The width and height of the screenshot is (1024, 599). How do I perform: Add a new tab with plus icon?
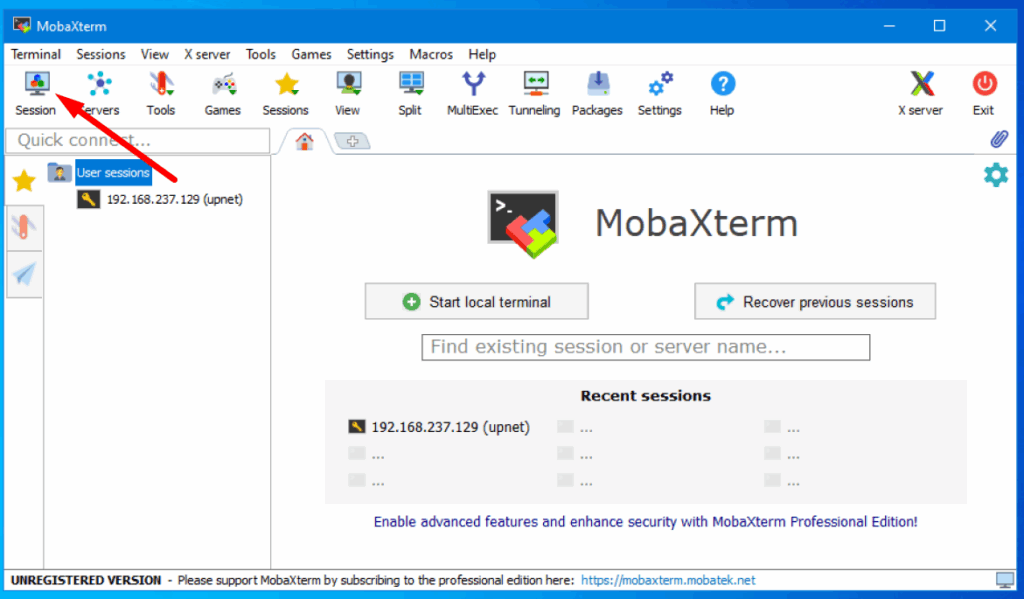352,141
